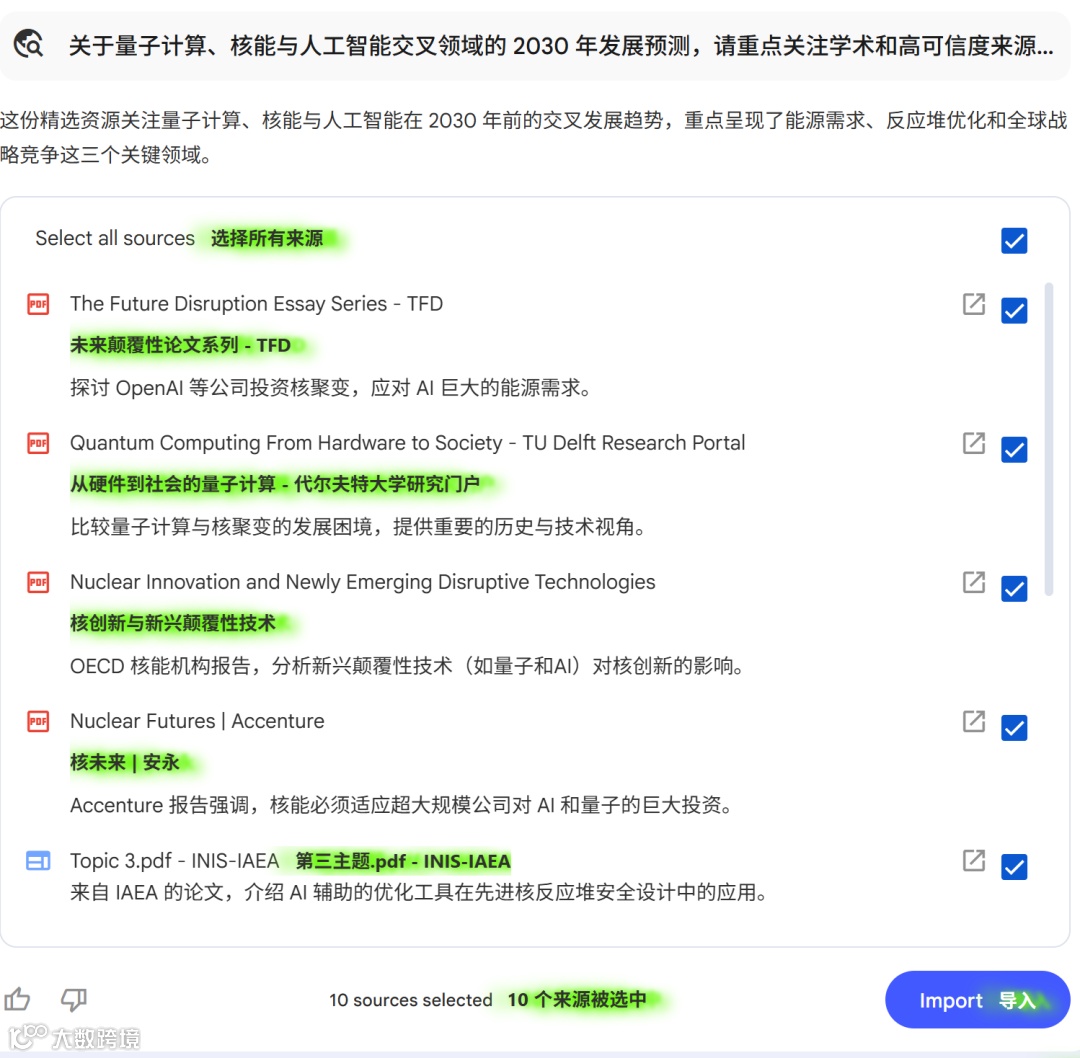Image resolution: width=1080 pixels, height=1058 pixels.
Task: Open Topic 3.pdf INIS-IAEA external link icon
Action: 973,860
